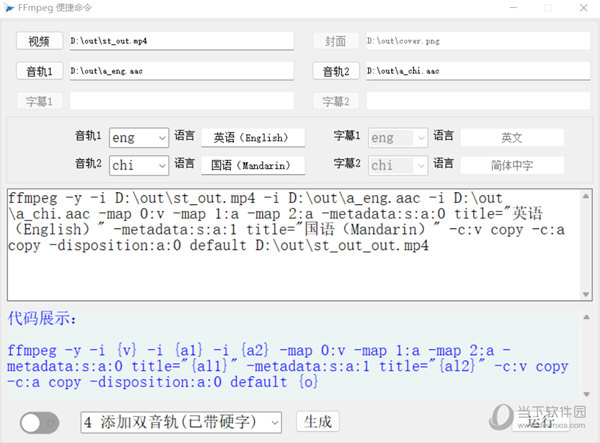Close the FFmpeg 便捷命令 window

[584, 8]
